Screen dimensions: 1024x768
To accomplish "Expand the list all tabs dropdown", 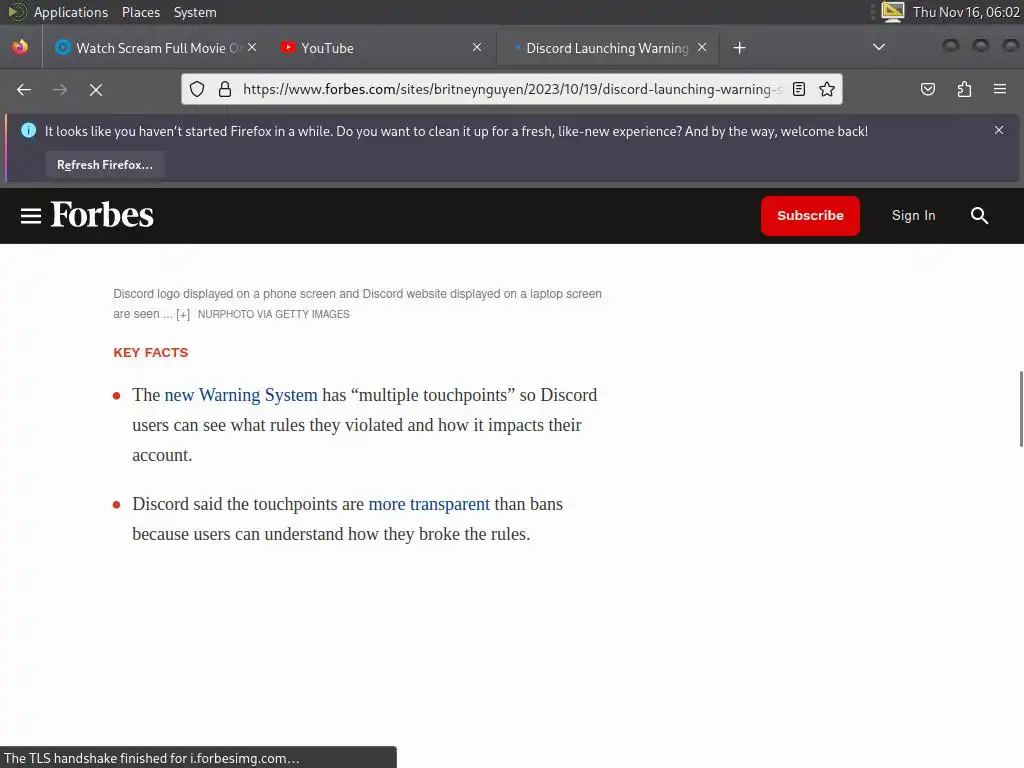I will click(x=879, y=47).
